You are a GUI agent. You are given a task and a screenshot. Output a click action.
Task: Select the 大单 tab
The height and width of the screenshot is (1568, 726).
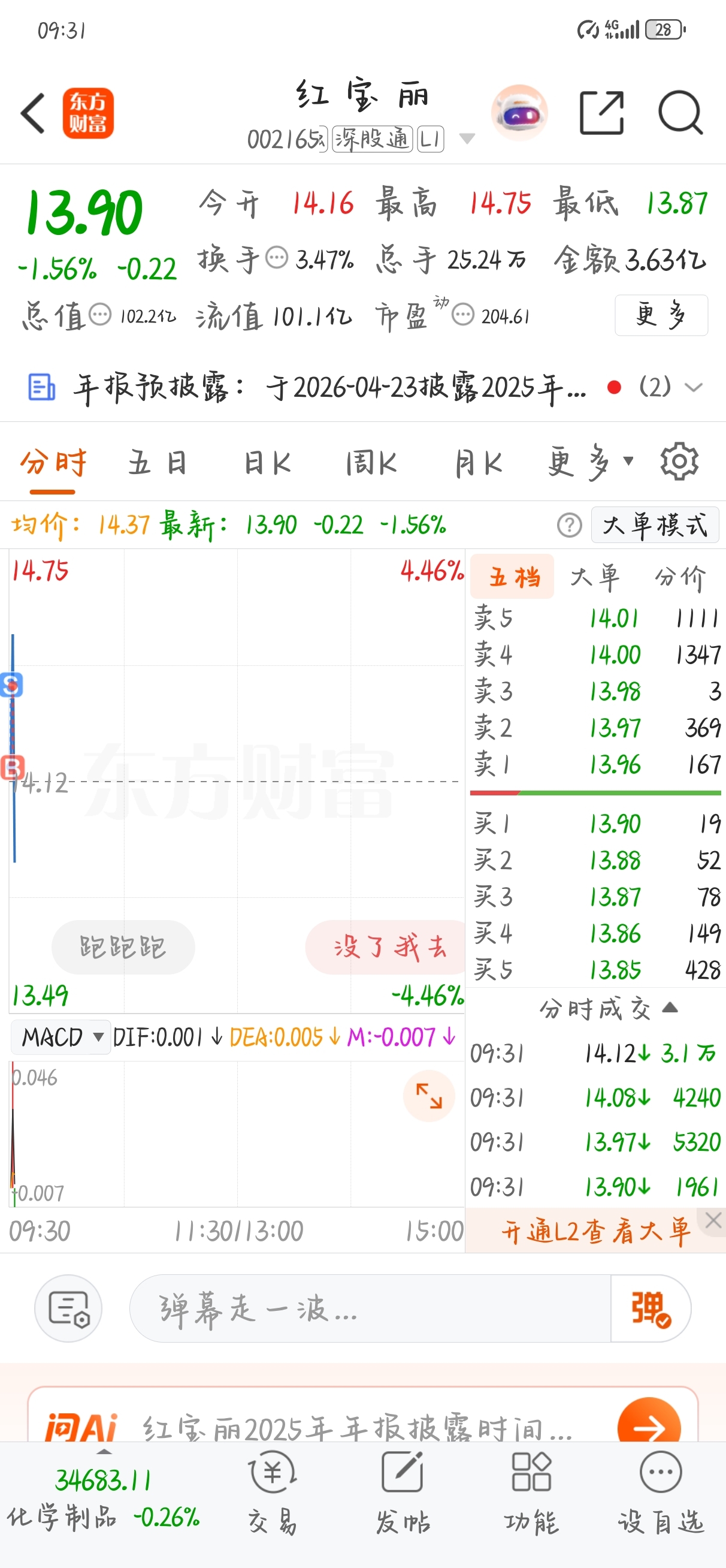pyautogui.click(x=595, y=577)
